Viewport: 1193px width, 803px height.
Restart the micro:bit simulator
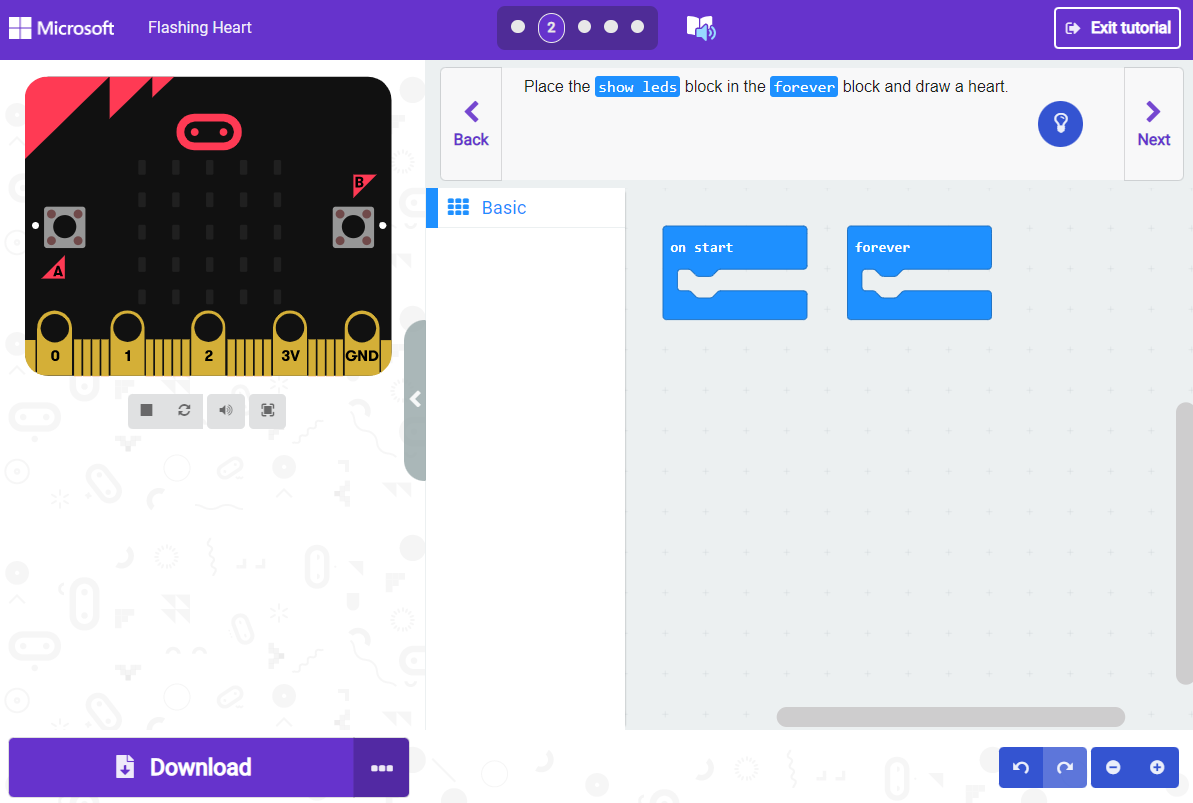tap(184, 410)
